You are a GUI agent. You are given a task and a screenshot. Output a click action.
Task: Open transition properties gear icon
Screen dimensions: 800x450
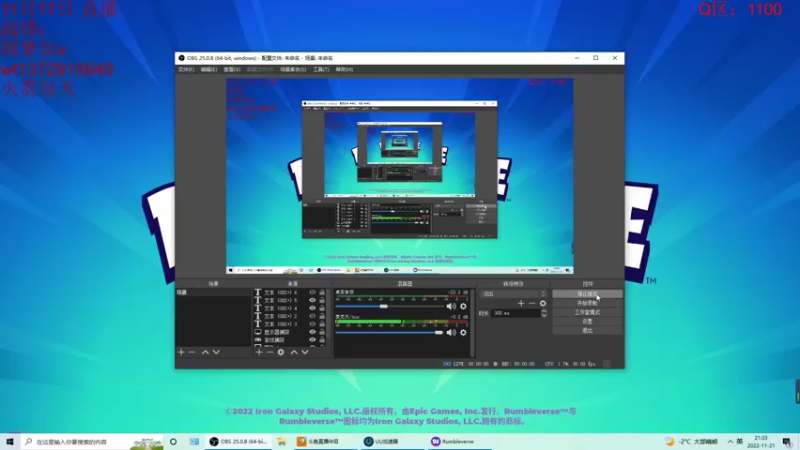coord(543,304)
